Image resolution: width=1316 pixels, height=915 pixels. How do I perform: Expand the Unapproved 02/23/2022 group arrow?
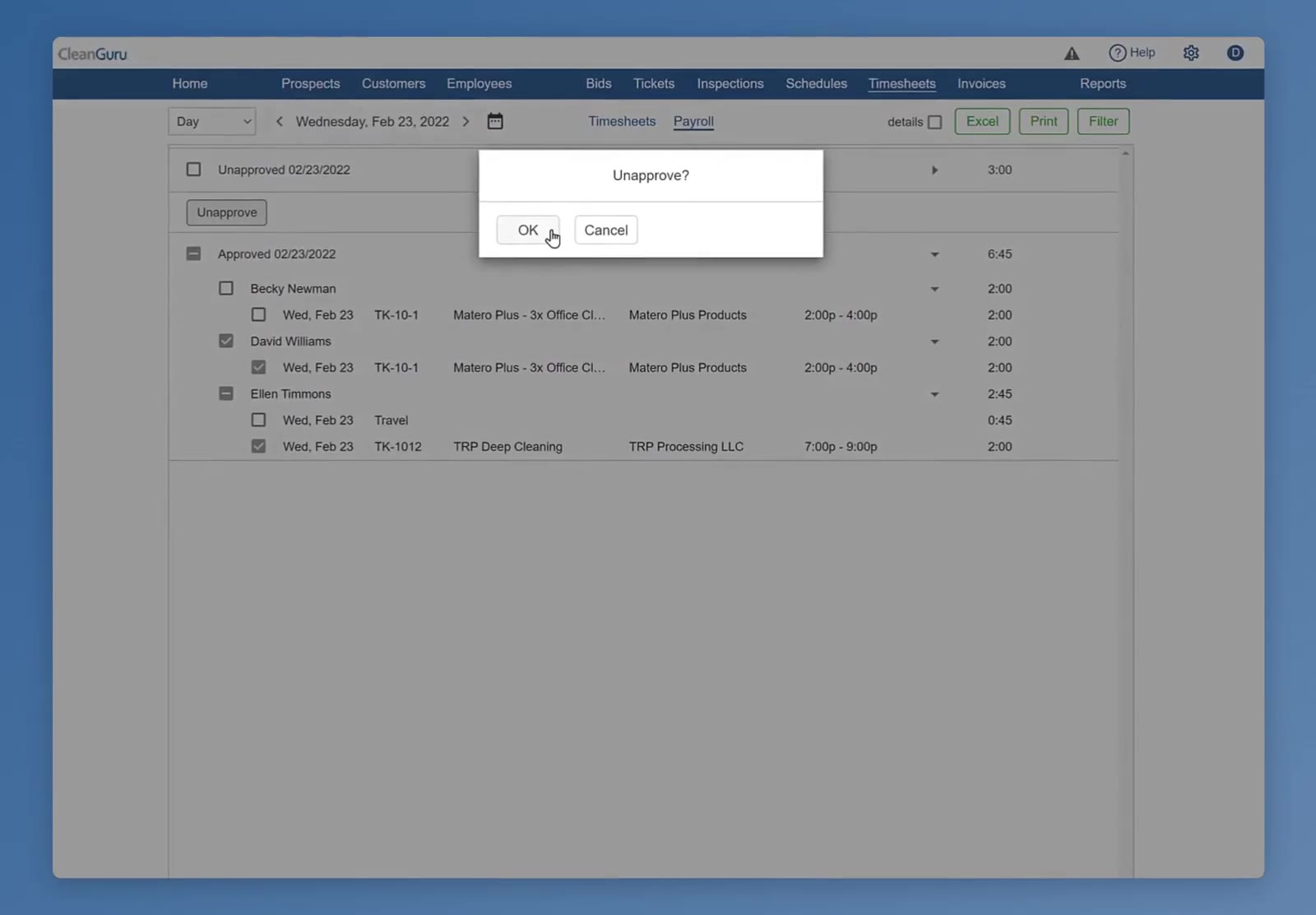click(934, 170)
